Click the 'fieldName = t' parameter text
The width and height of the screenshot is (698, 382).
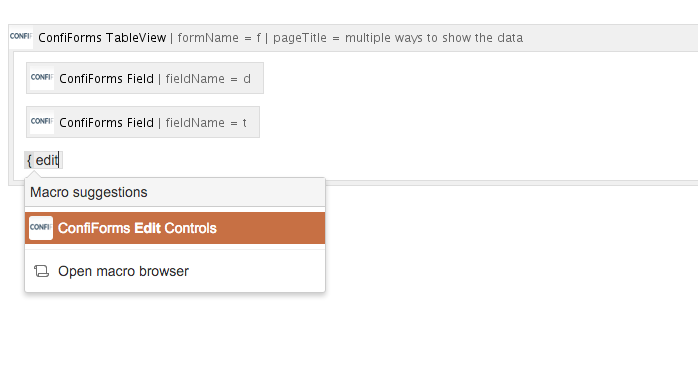click(x=206, y=123)
